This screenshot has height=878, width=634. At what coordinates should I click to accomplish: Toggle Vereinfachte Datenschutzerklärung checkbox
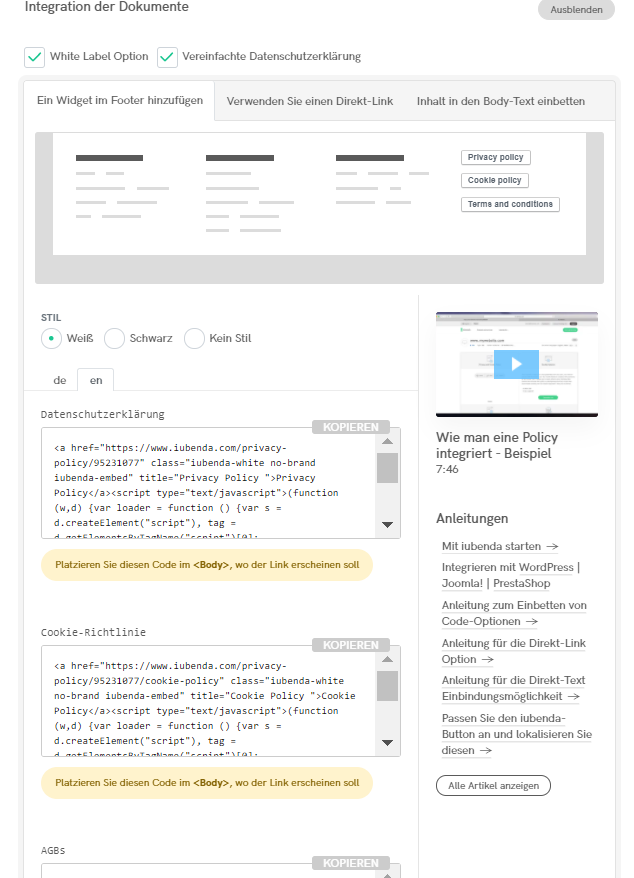pyautogui.click(x=167, y=57)
